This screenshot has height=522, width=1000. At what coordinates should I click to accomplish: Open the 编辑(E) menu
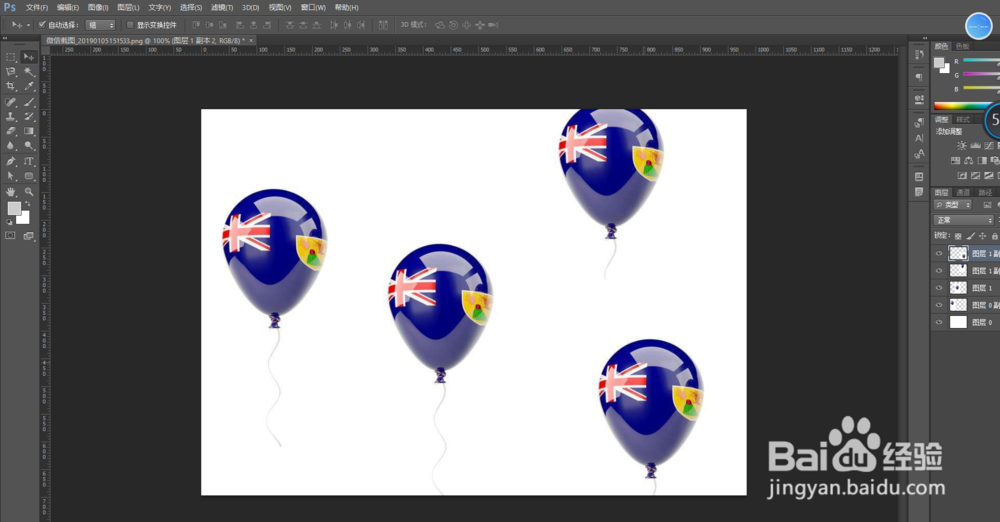point(68,8)
